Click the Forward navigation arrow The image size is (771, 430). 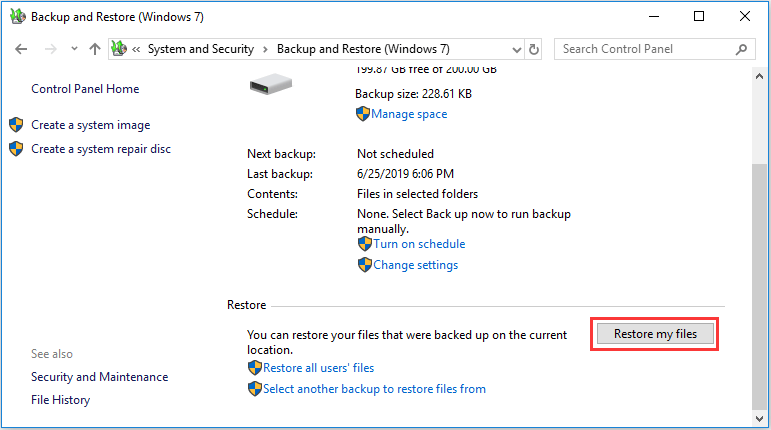coord(51,49)
